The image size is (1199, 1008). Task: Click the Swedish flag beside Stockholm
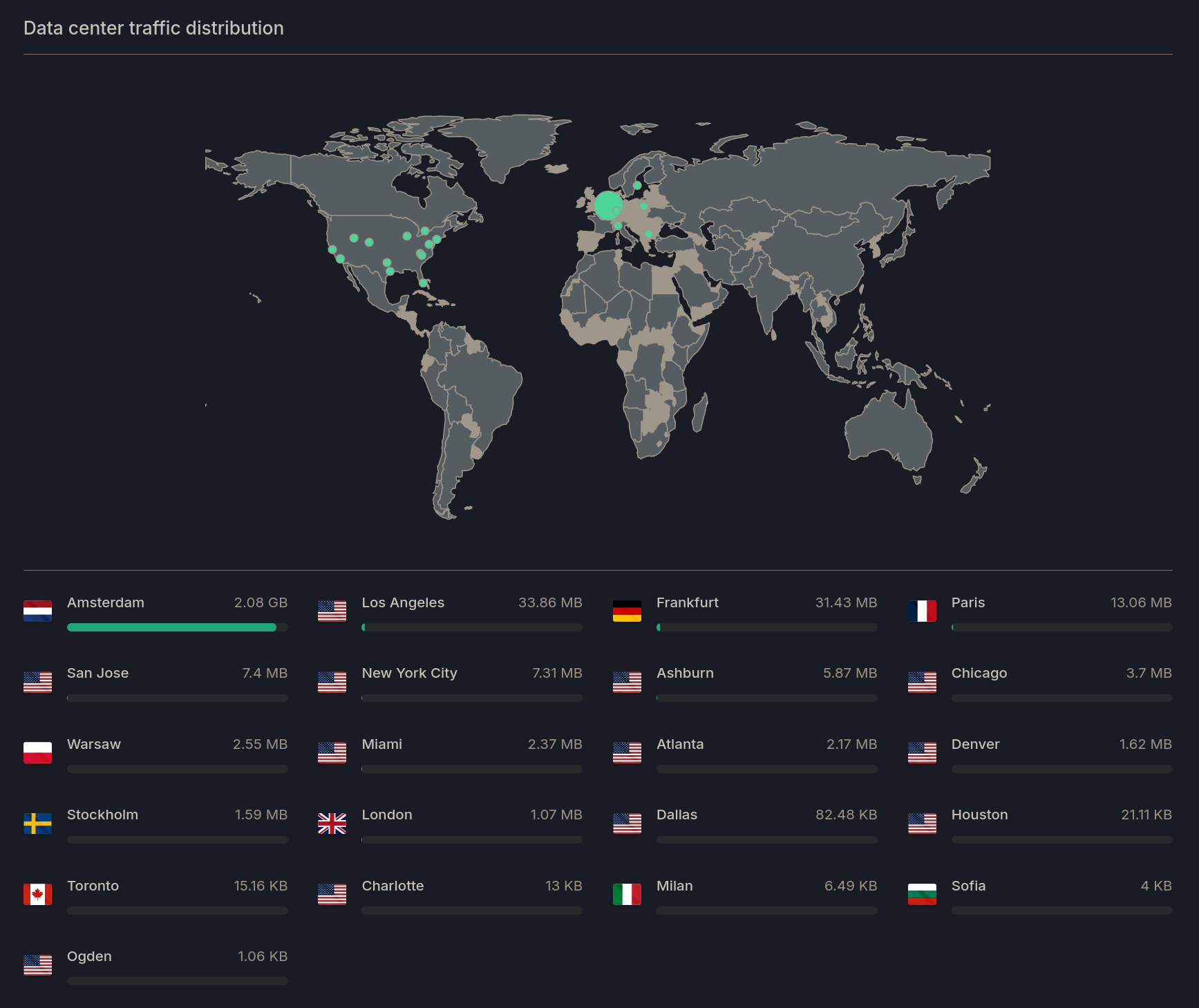point(37,824)
